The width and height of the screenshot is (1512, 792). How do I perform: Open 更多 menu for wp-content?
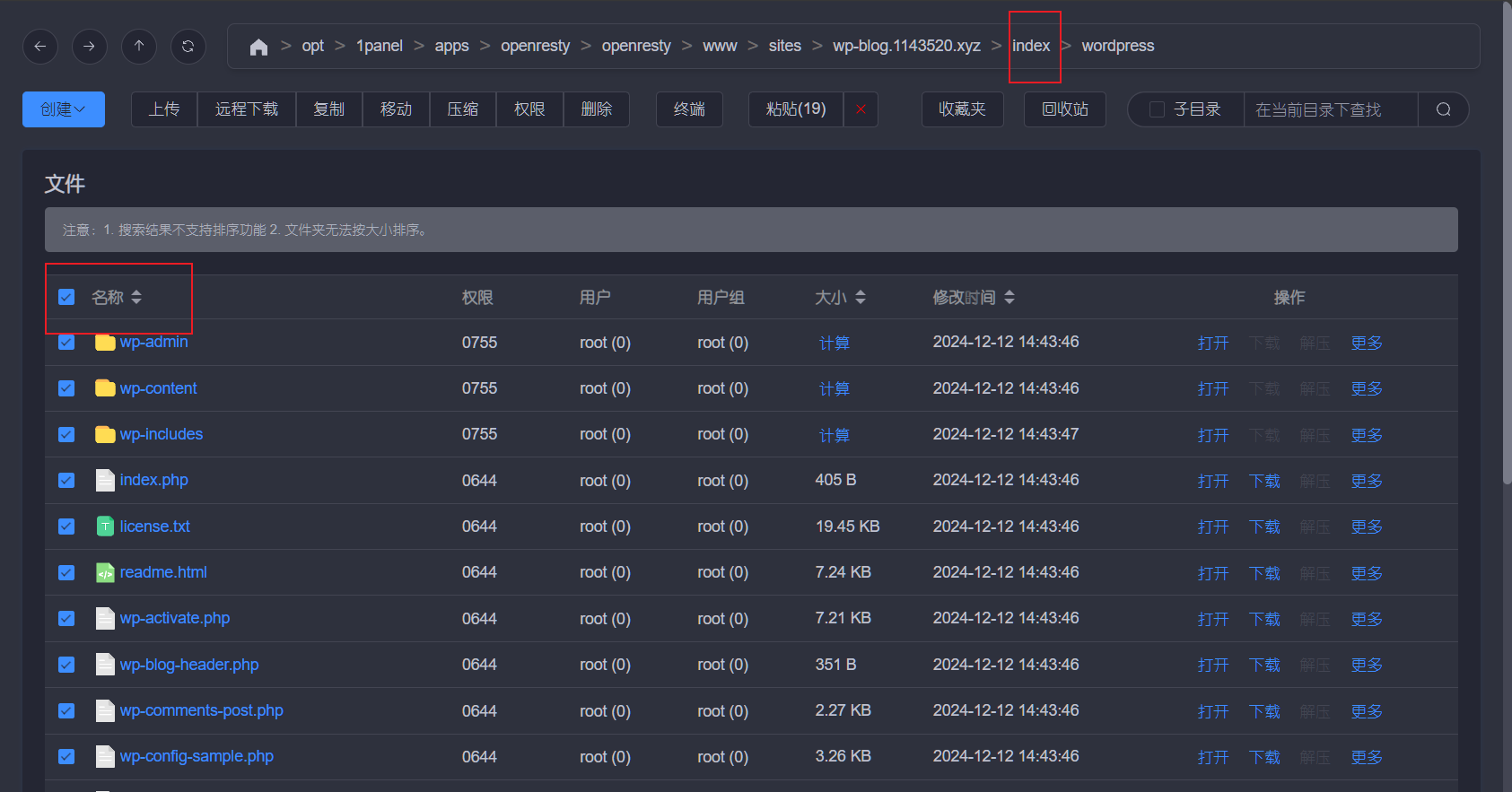point(1367,388)
